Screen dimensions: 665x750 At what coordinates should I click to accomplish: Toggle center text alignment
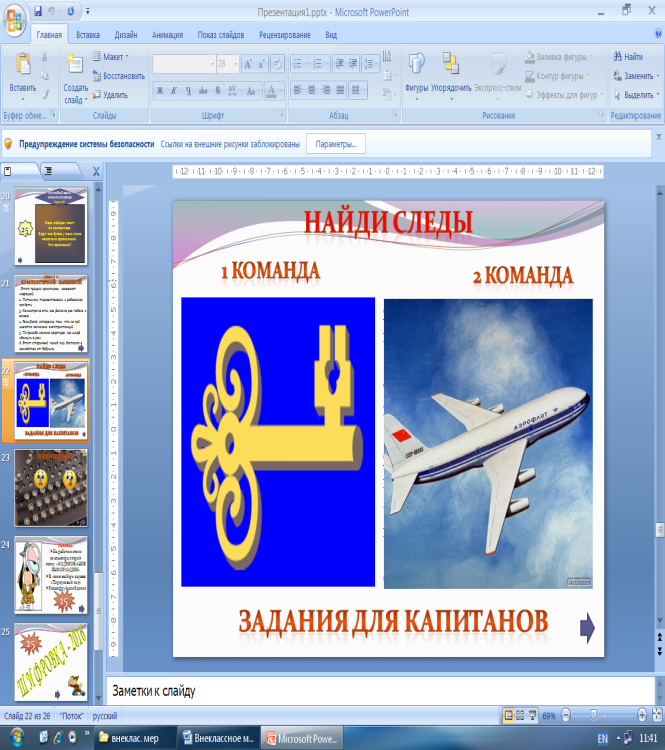(x=311, y=90)
